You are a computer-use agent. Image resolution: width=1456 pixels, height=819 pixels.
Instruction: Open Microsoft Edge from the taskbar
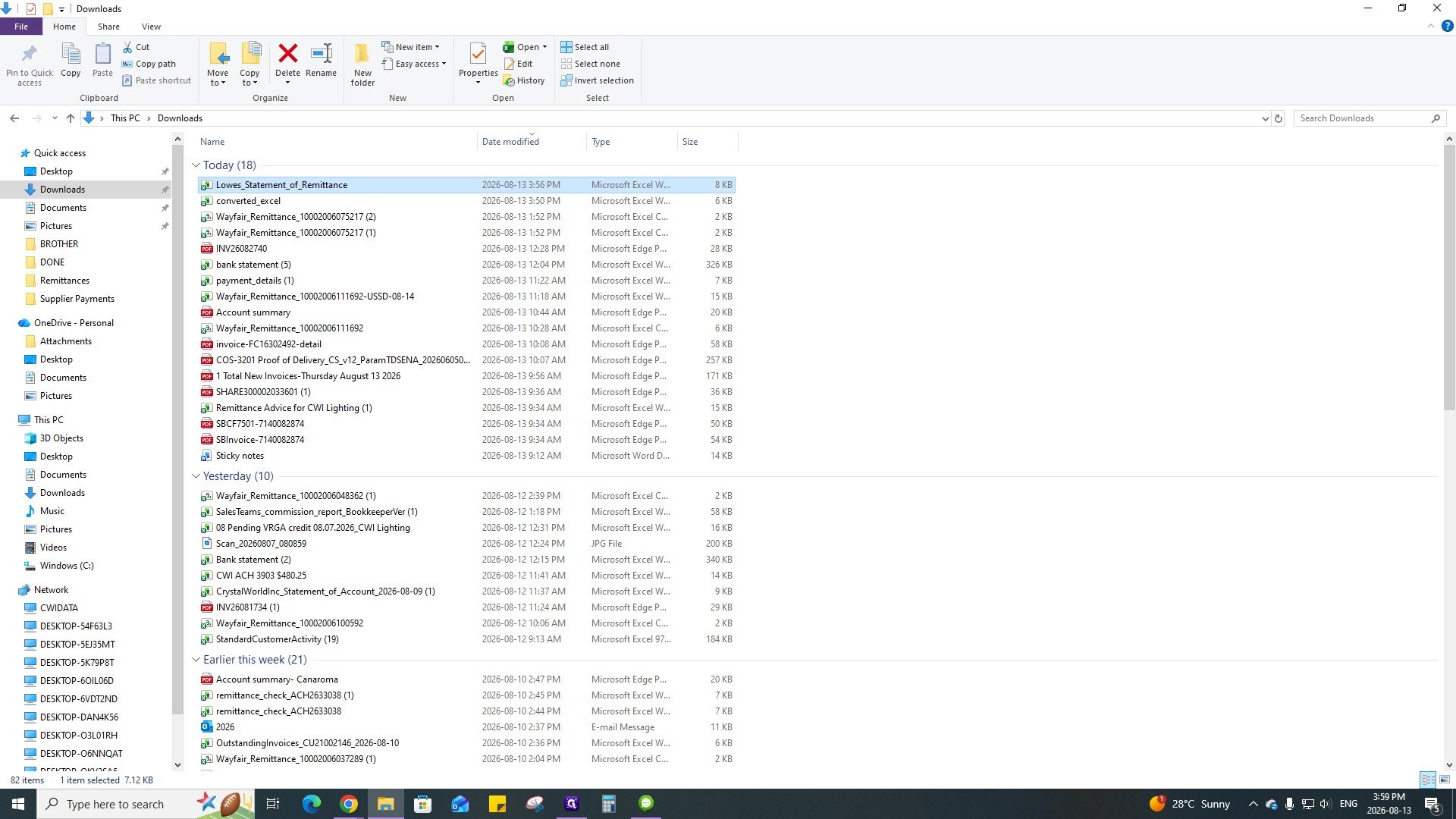pyautogui.click(x=312, y=804)
